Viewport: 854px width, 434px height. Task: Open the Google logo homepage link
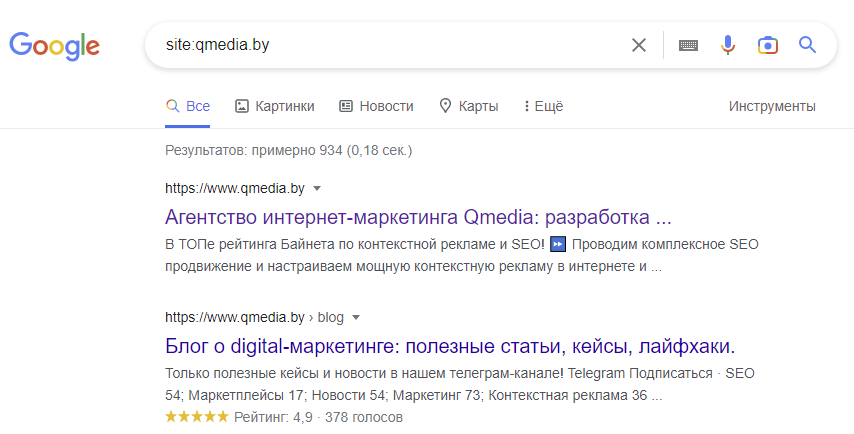54,46
